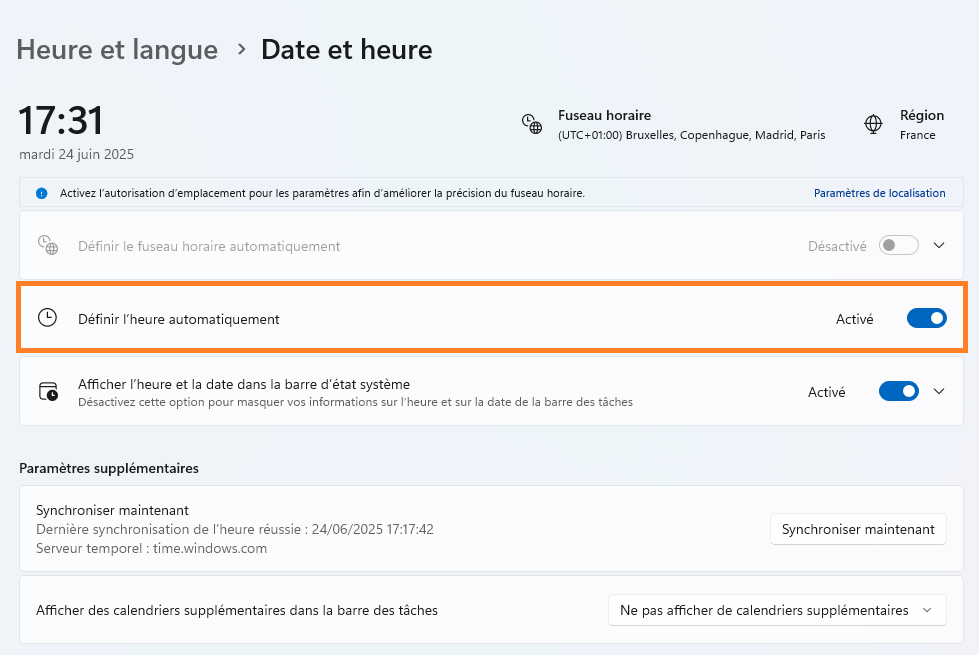Click the blue info icon in location banner
Screen dimensions: 979x655
[41, 194]
